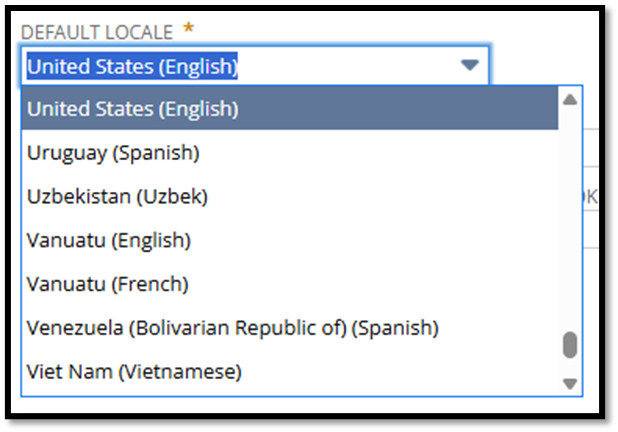Screen dimensions: 618x432
Task: Click empty row space right of Viet Nam option
Action: point(398,371)
